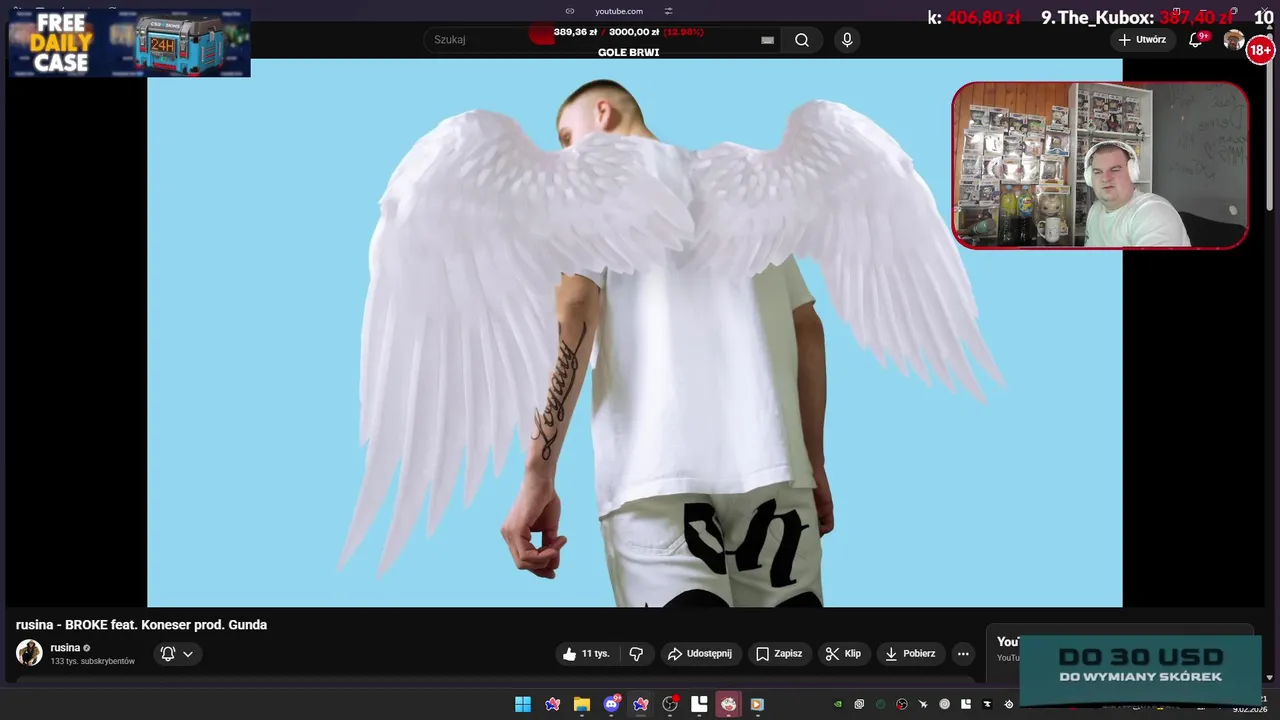Click the page vertical scrollbar down arrow

coord(1271,677)
